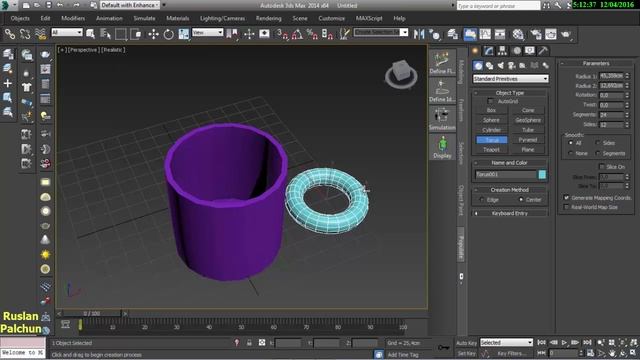Collapse the Object Type rollout
Screen dimensions: 640x360
tap(510, 93)
